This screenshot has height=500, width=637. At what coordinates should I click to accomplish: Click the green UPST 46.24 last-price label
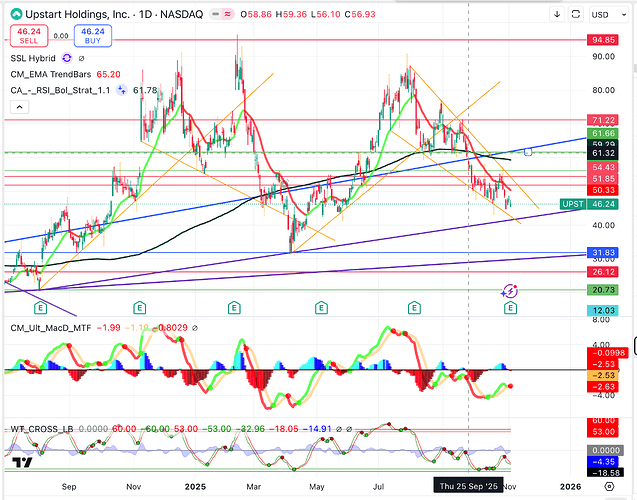589,204
